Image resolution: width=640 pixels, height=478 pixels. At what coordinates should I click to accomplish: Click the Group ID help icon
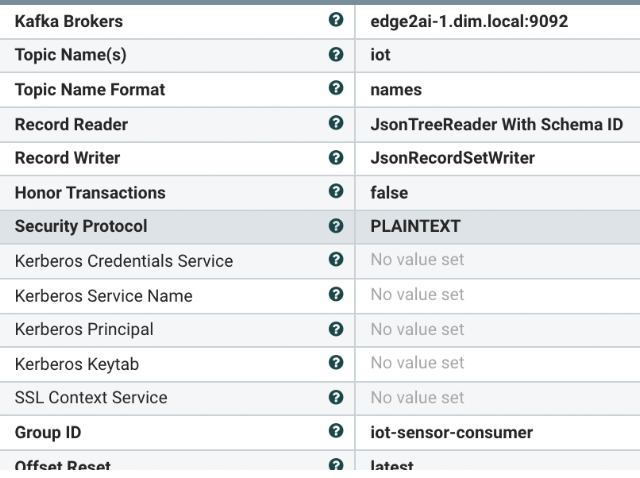(336, 431)
